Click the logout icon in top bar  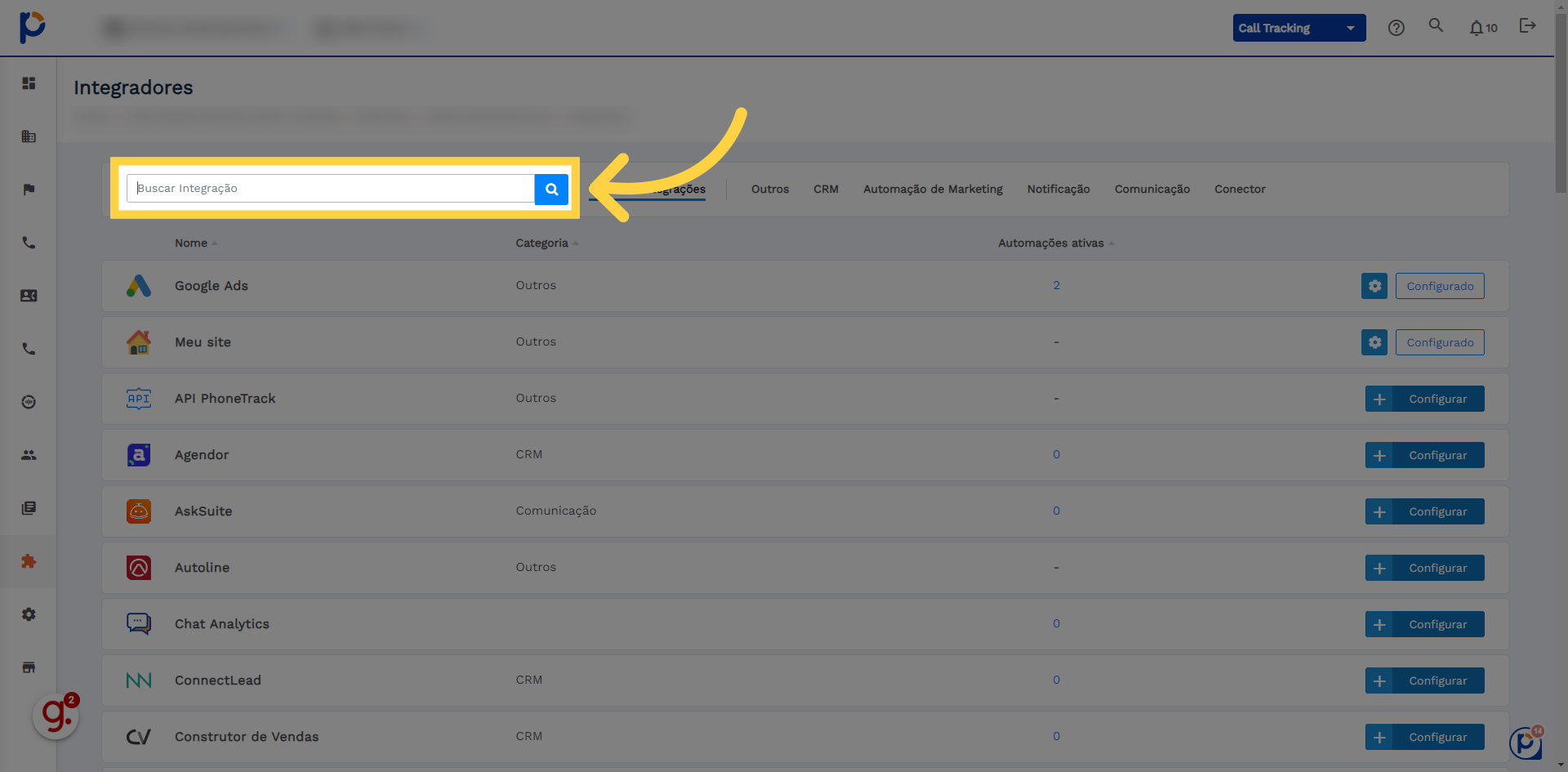pyautogui.click(x=1527, y=26)
